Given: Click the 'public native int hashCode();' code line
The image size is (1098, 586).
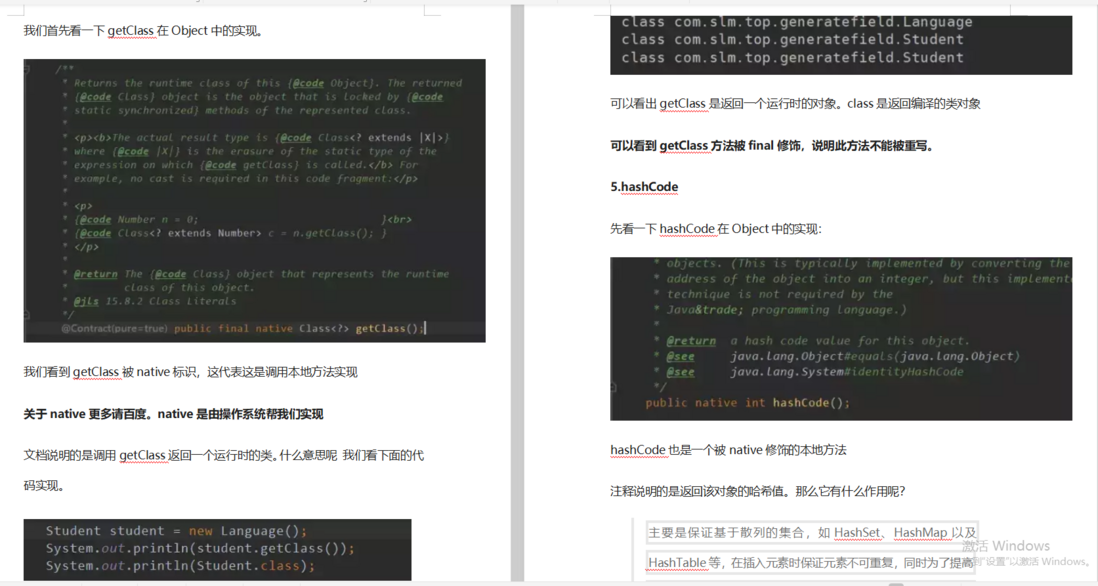Looking at the screenshot, I should (747, 403).
